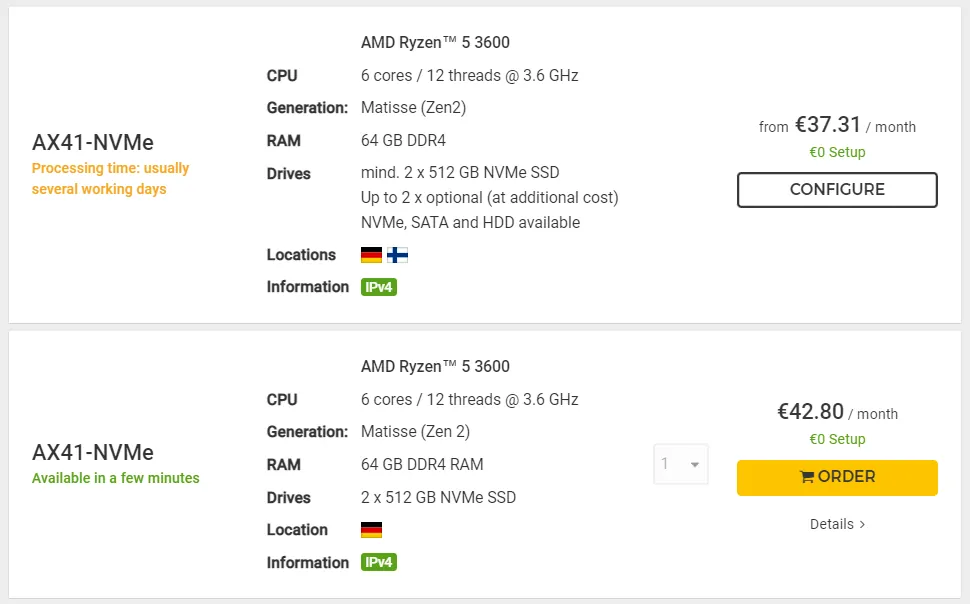Click 'Up to 2 x optional (at additional cost)'
This screenshot has width=970, height=604.
[x=489, y=197]
